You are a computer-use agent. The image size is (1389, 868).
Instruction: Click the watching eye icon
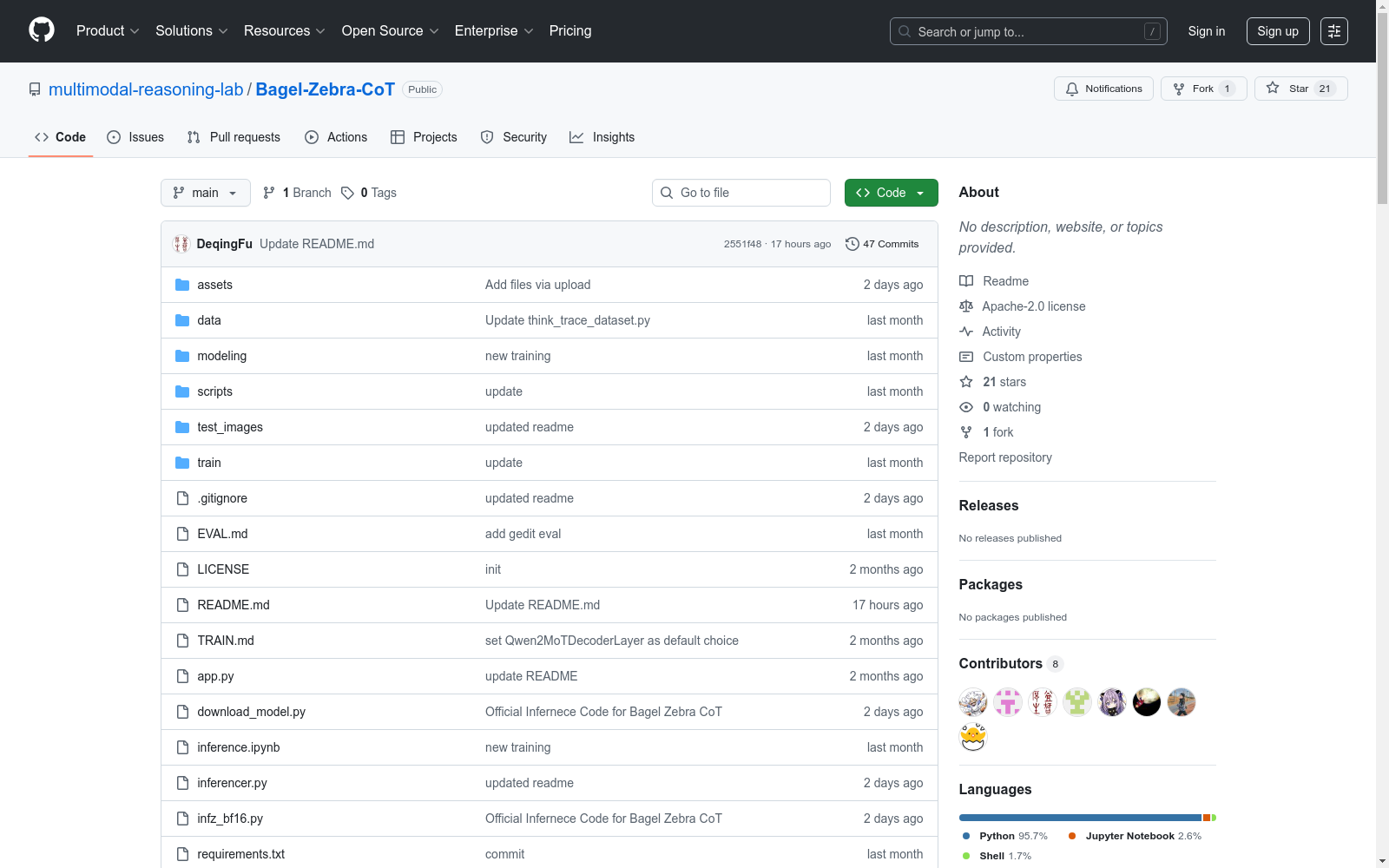tap(966, 407)
